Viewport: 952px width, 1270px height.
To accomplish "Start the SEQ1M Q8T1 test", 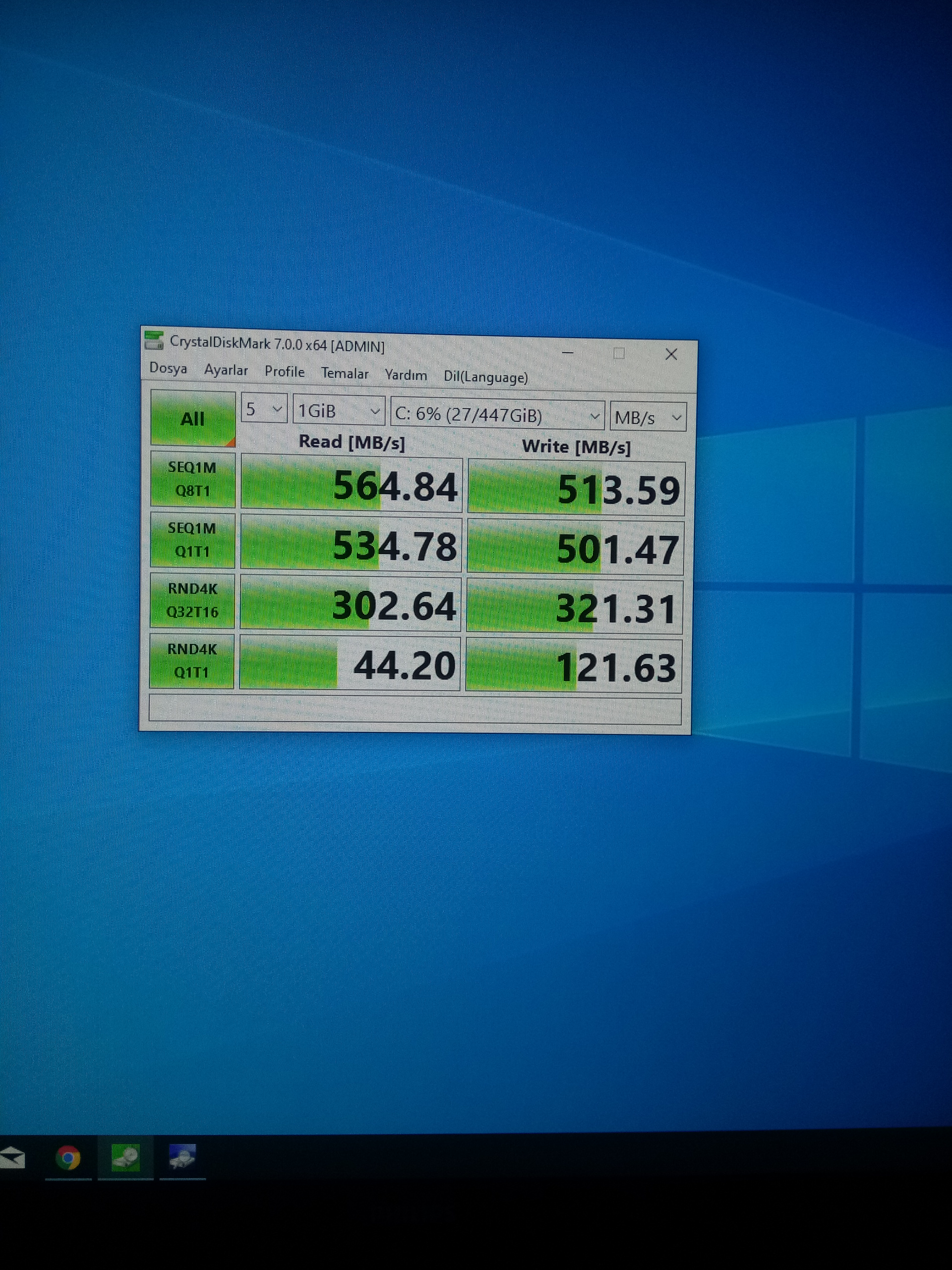I will tap(193, 479).
